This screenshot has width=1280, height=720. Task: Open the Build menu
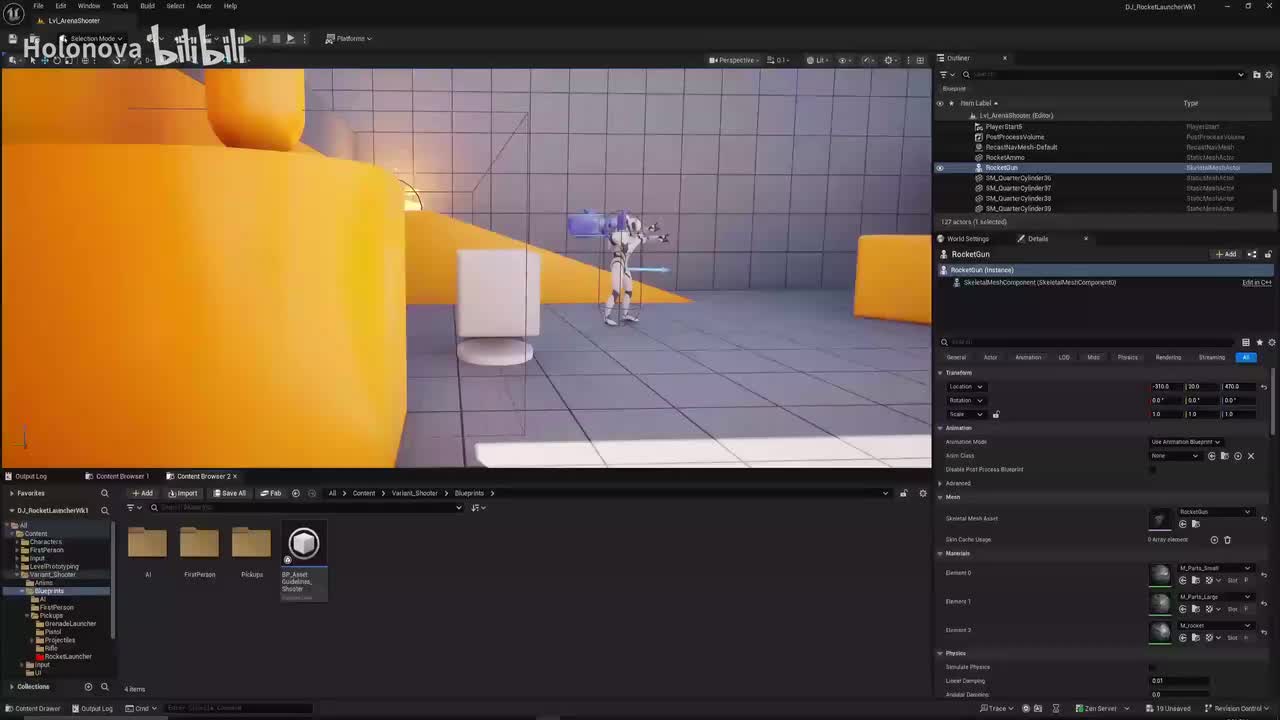pos(147,6)
